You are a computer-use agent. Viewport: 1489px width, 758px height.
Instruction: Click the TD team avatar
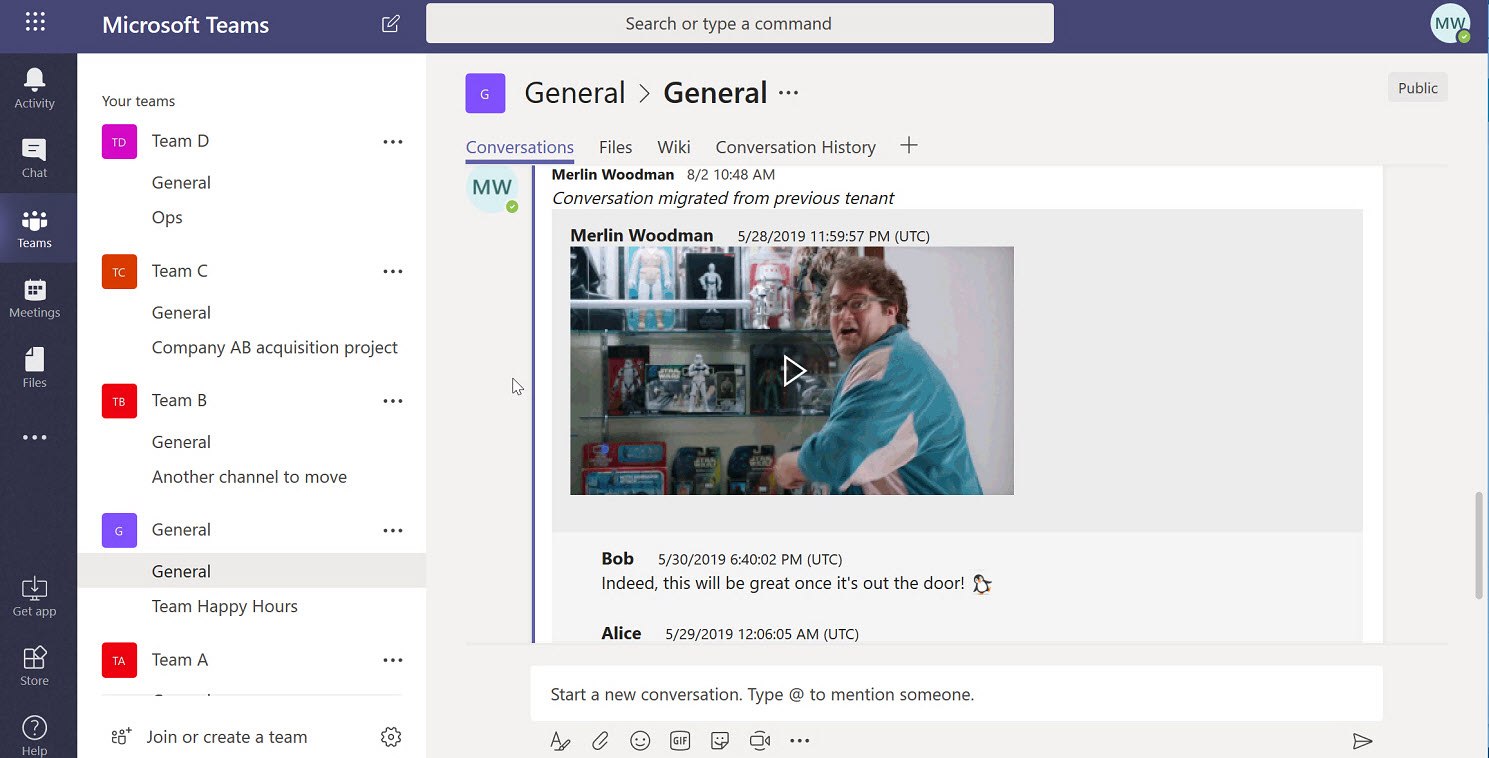coord(119,142)
